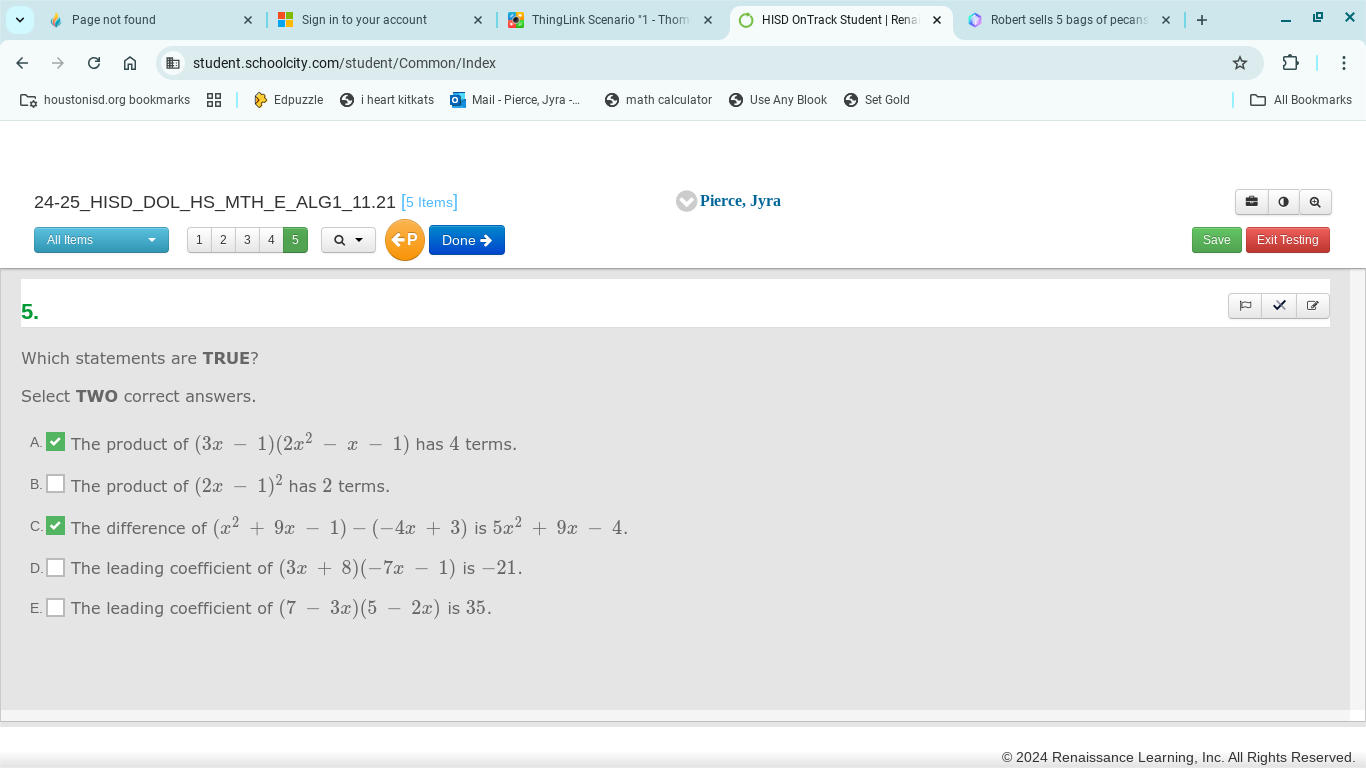1366x768 pixels.
Task: Open the browser extensions puzzle icon
Action: click(x=1290, y=63)
